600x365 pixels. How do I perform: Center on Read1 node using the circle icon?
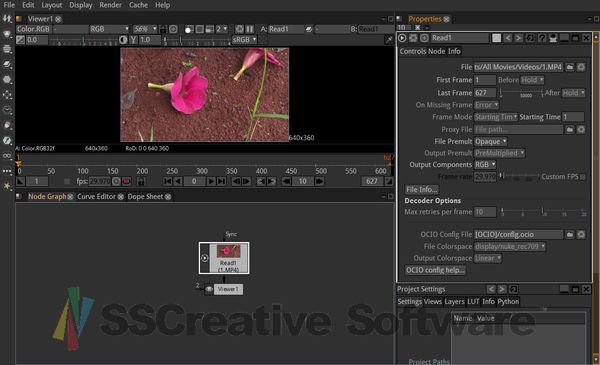424,38
